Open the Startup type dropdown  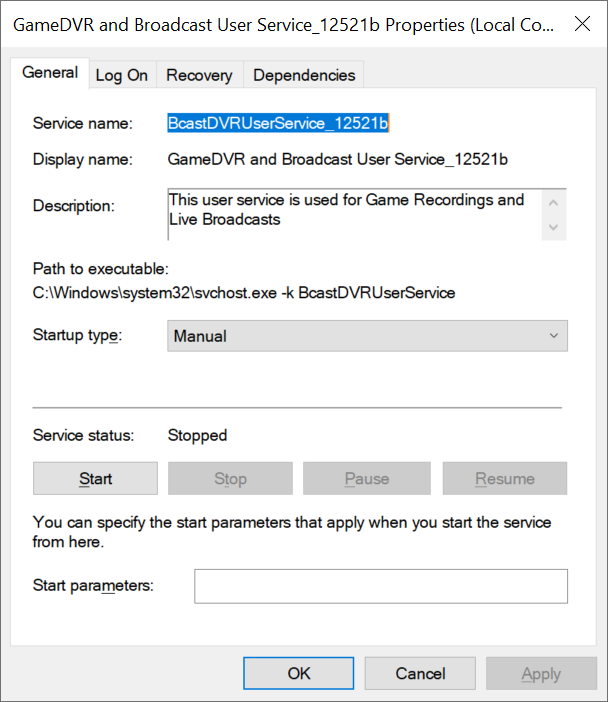pyautogui.click(x=367, y=336)
